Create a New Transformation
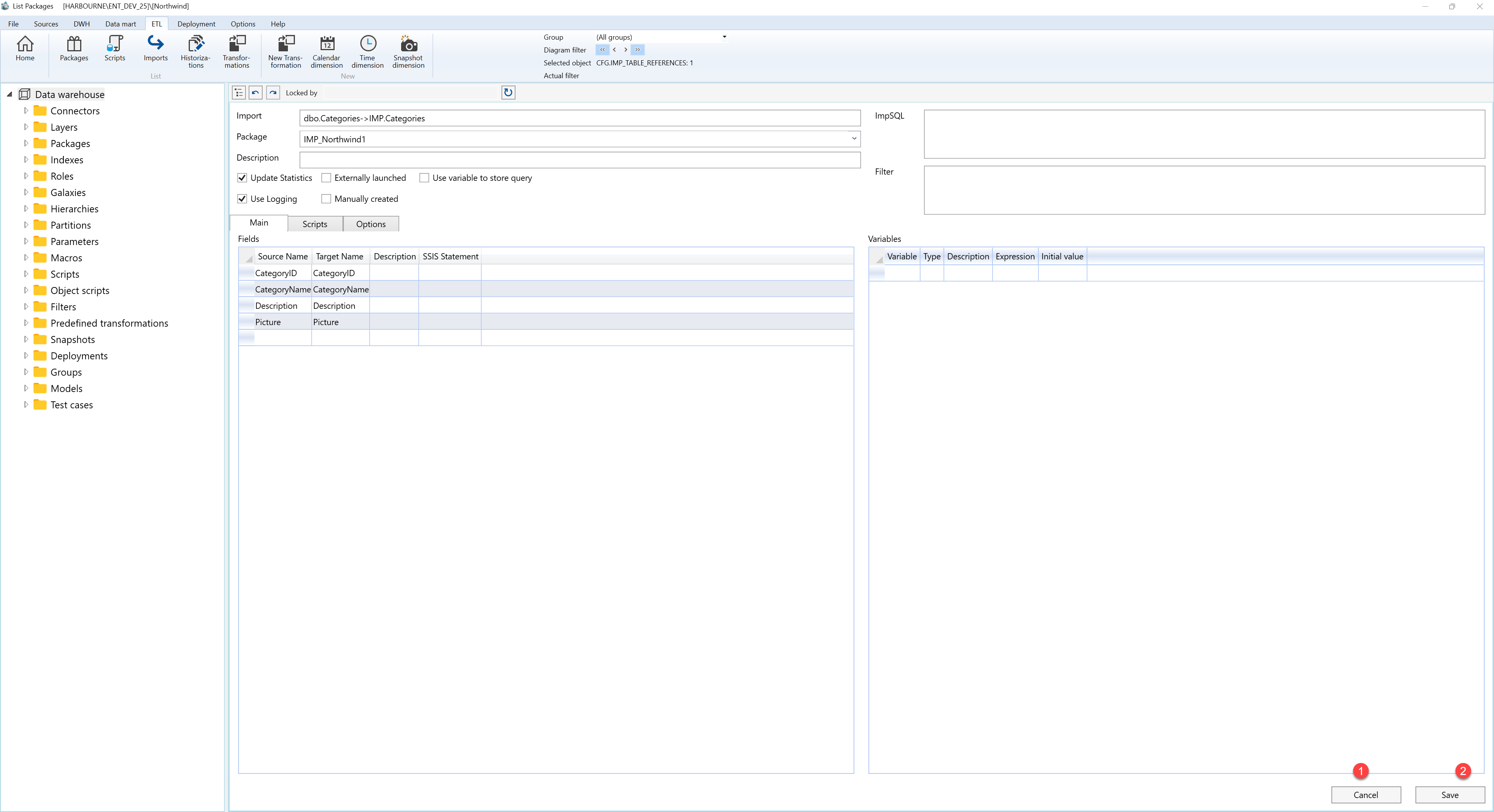The image size is (1494, 812). coord(285,52)
